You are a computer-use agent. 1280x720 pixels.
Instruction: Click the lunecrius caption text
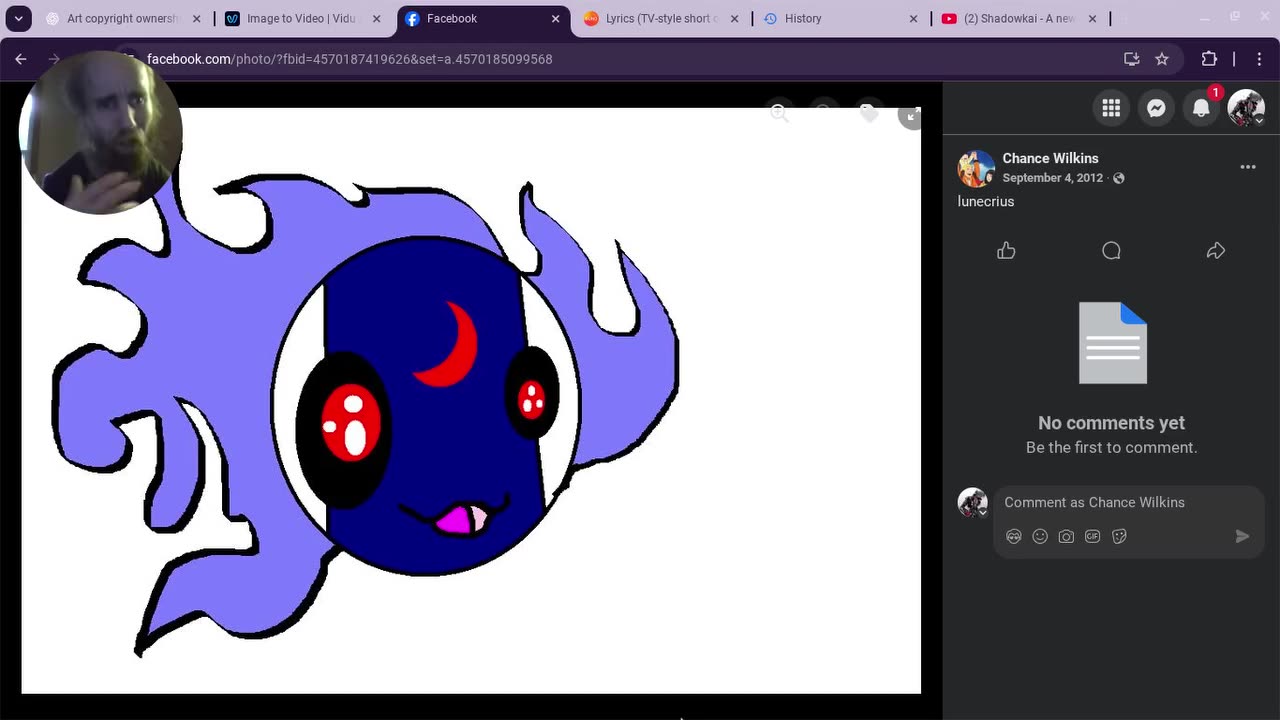986,201
